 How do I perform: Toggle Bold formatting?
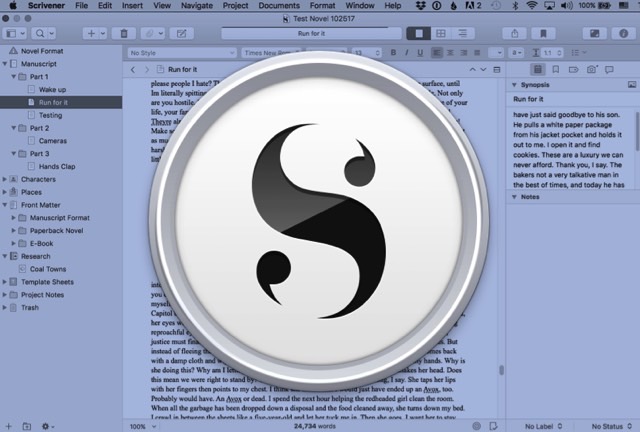pos(393,53)
